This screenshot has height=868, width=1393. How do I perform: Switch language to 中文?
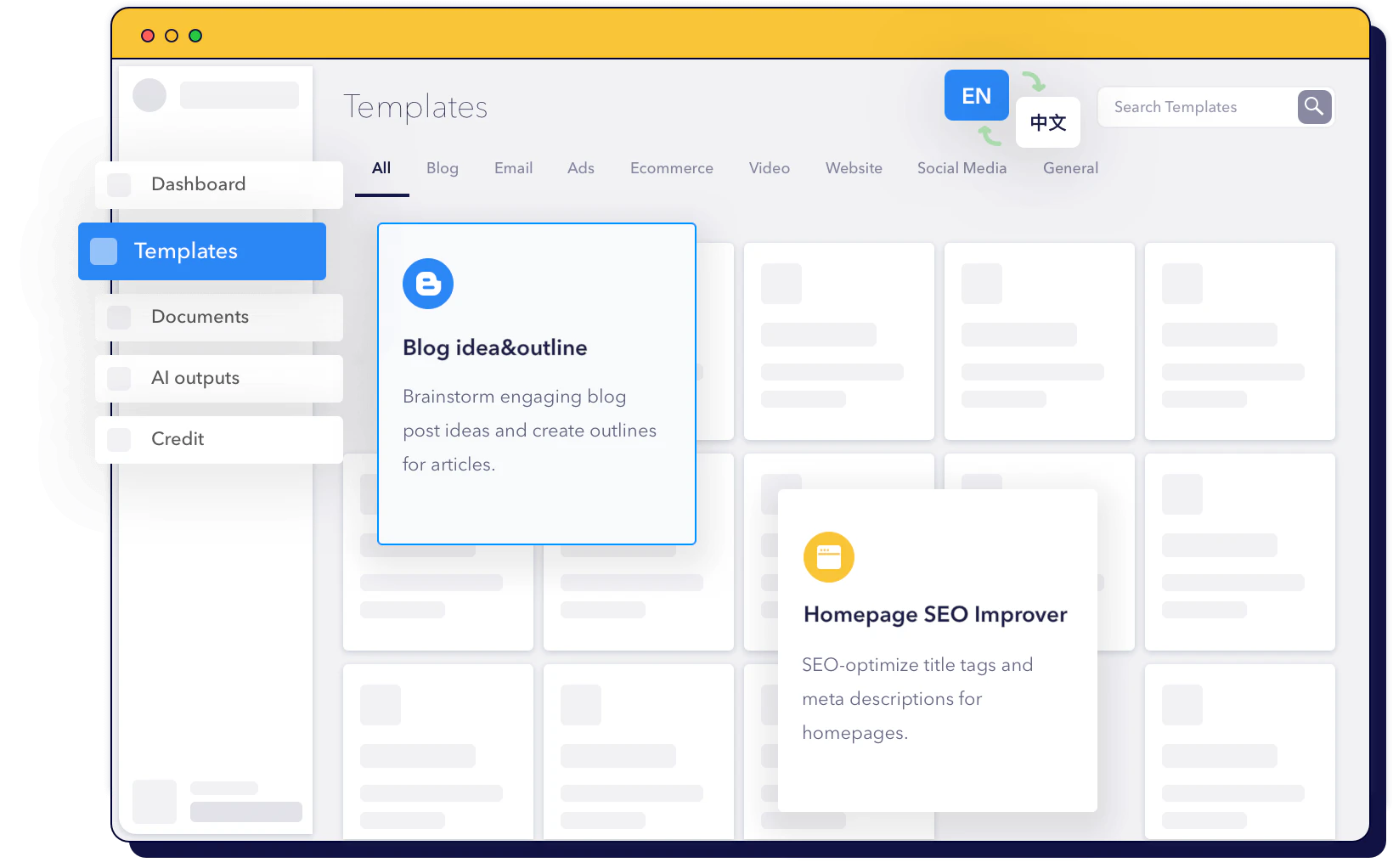[x=1048, y=122]
